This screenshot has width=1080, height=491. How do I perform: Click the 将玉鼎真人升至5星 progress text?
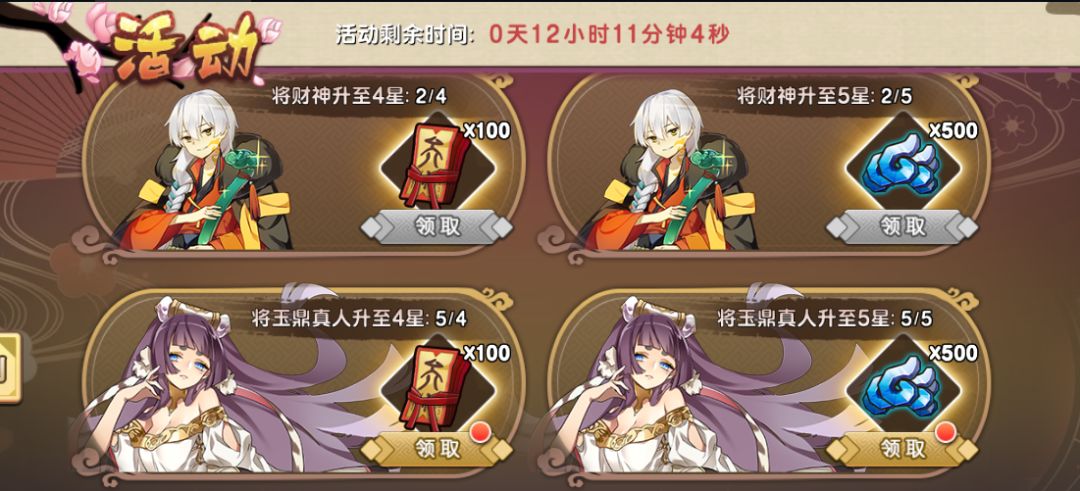click(824, 319)
